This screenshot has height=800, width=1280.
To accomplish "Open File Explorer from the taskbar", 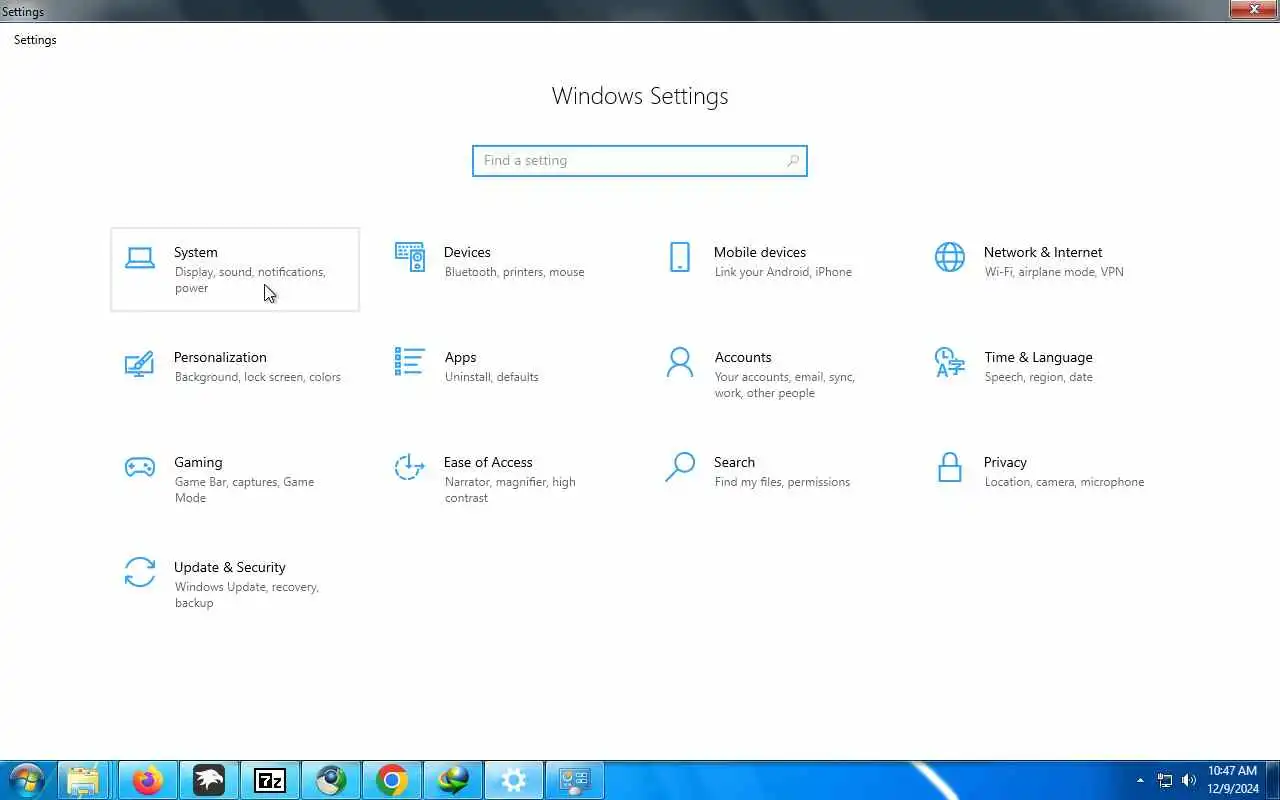I will click(83, 780).
